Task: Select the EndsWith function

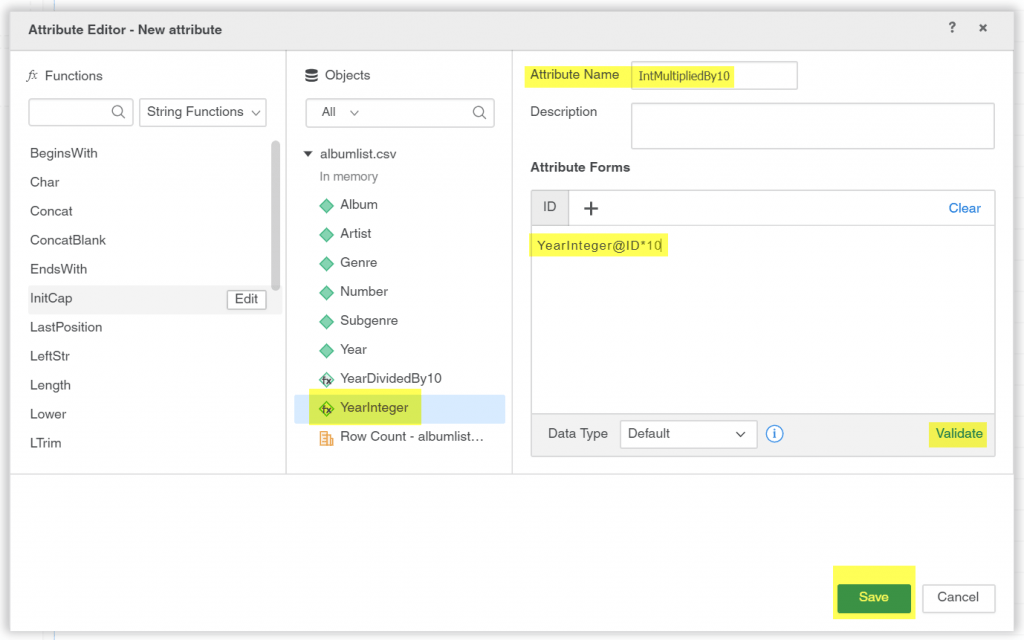Action: pyautogui.click(x=58, y=269)
